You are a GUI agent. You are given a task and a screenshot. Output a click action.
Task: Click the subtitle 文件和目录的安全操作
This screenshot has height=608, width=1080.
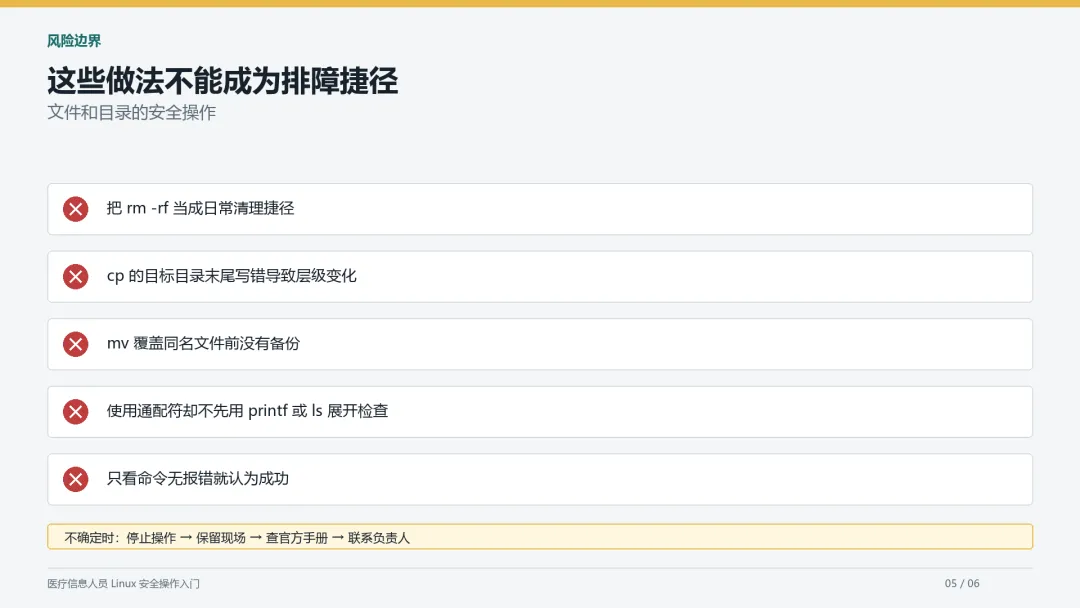(x=132, y=112)
